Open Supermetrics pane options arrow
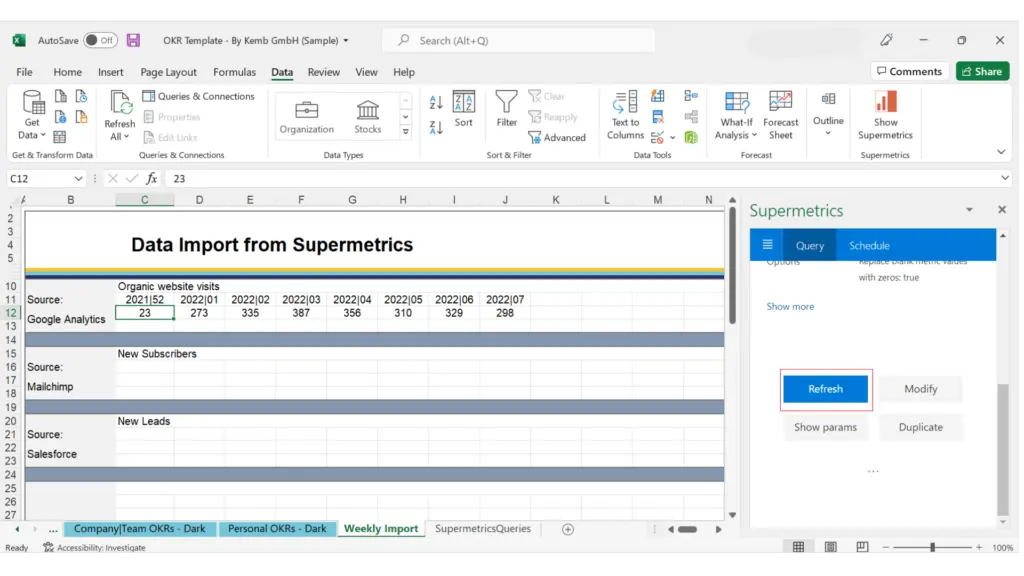This screenshot has width=1024, height=576. click(x=969, y=210)
